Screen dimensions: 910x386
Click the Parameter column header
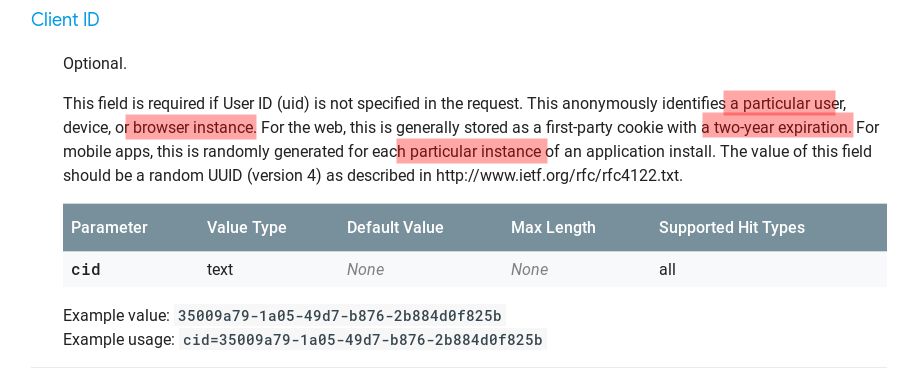coord(109,228)
